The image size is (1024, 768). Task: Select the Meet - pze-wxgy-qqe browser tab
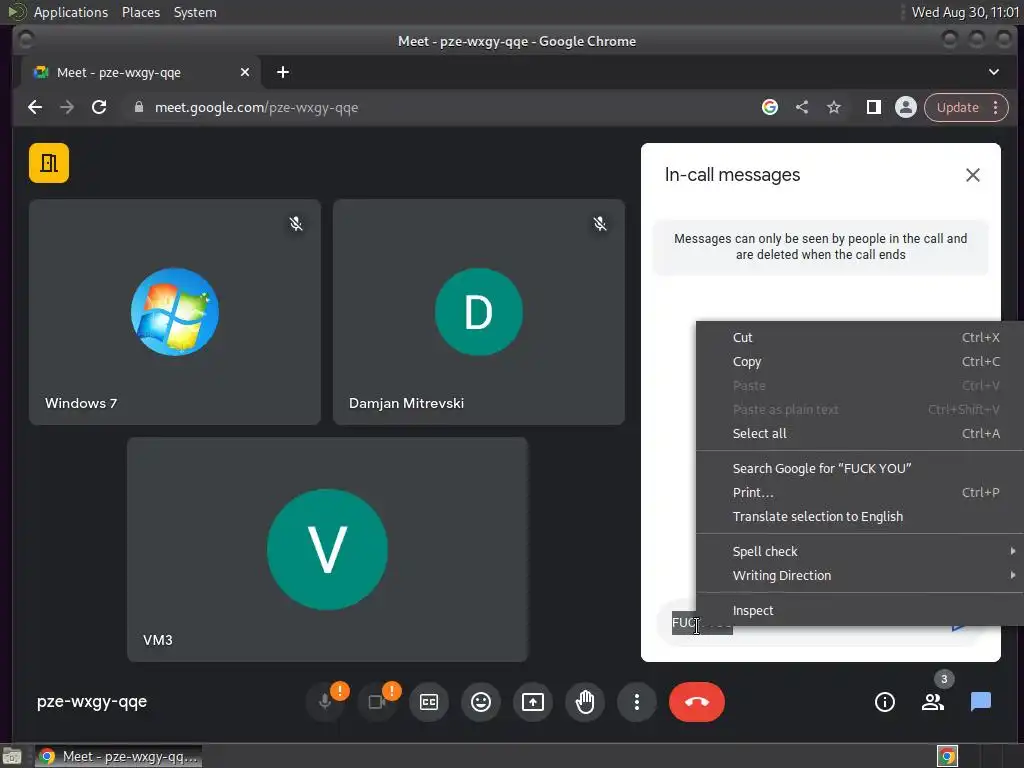click(x=141, y=72)
